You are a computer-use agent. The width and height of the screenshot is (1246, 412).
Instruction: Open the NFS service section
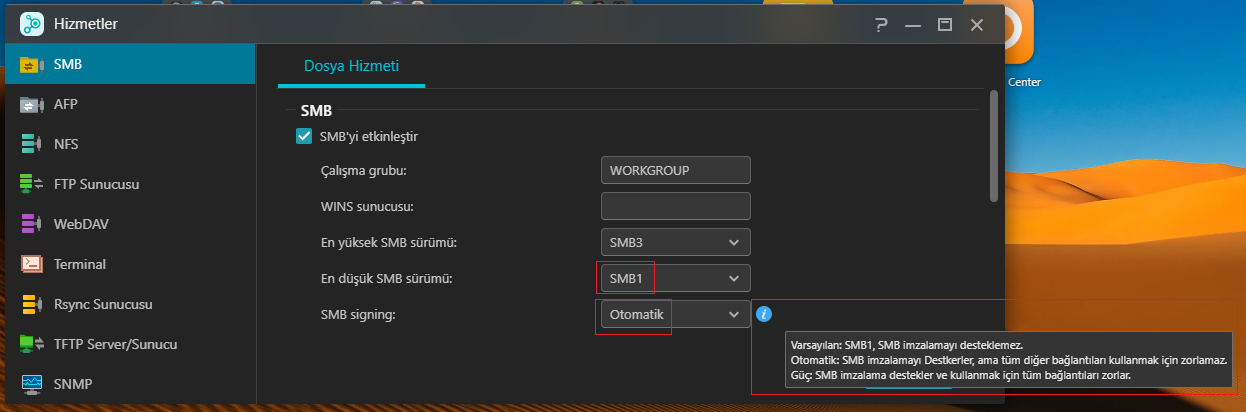pos(128,144)
